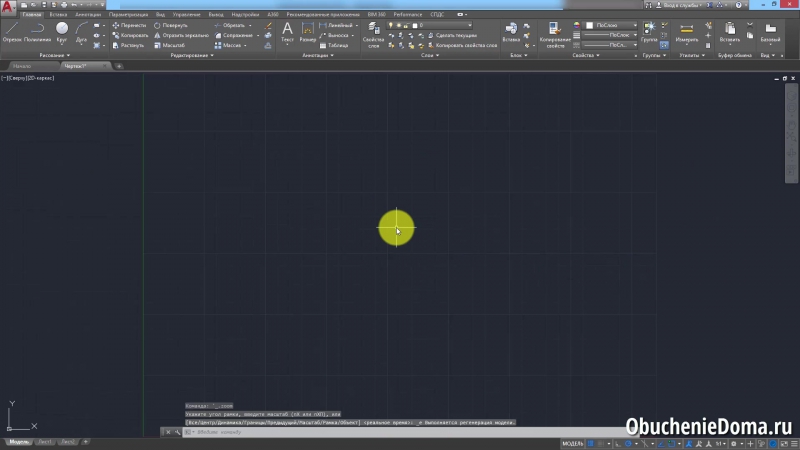Select the Круг (Circle) tool
The width and height of the screenshot is (800, 450).
[x=62, y=32]
